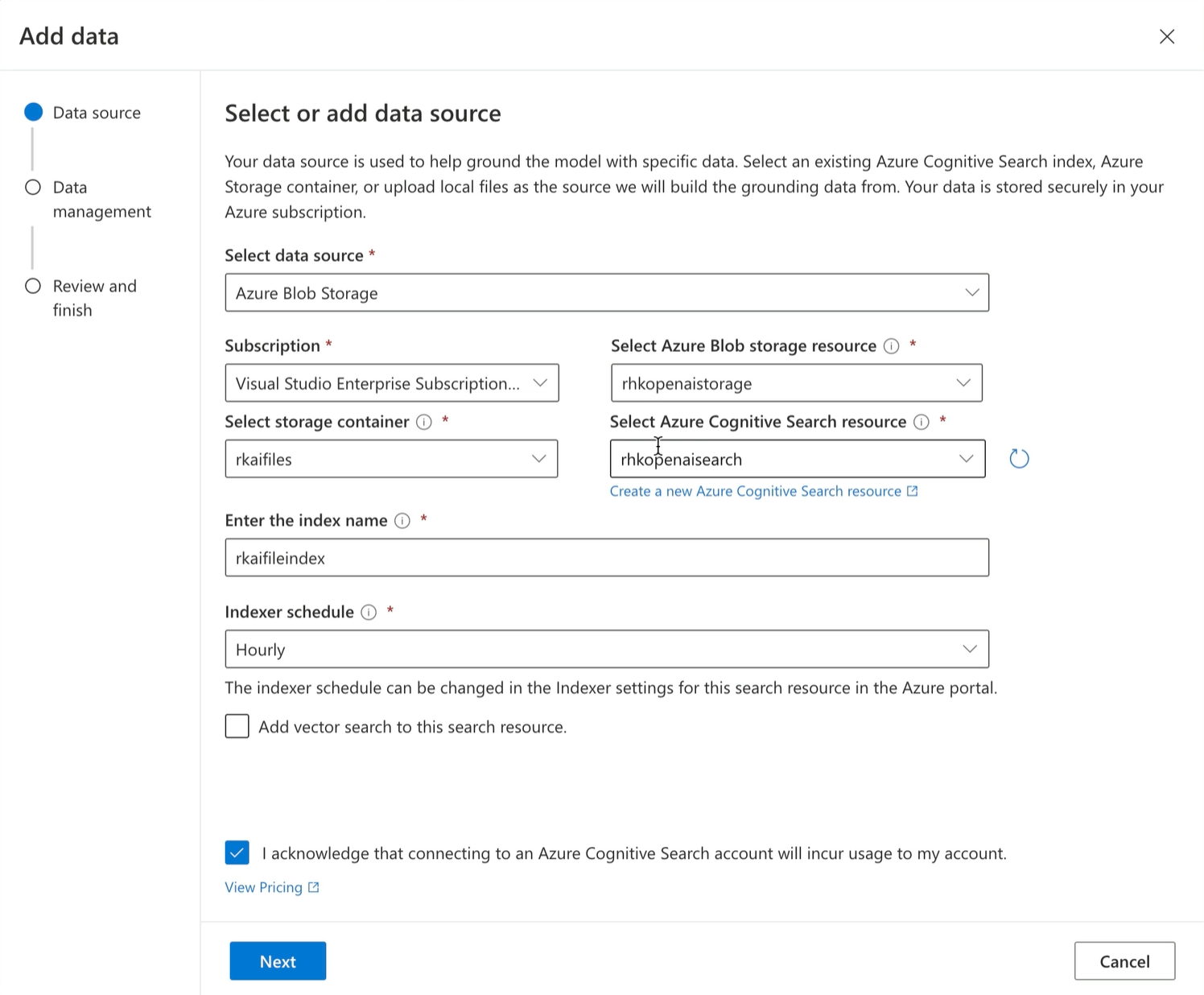Click info icon beside Enter the index name
Viewport: 1204px width, 995px height.
pyautogui.click(x=402, y=521)
